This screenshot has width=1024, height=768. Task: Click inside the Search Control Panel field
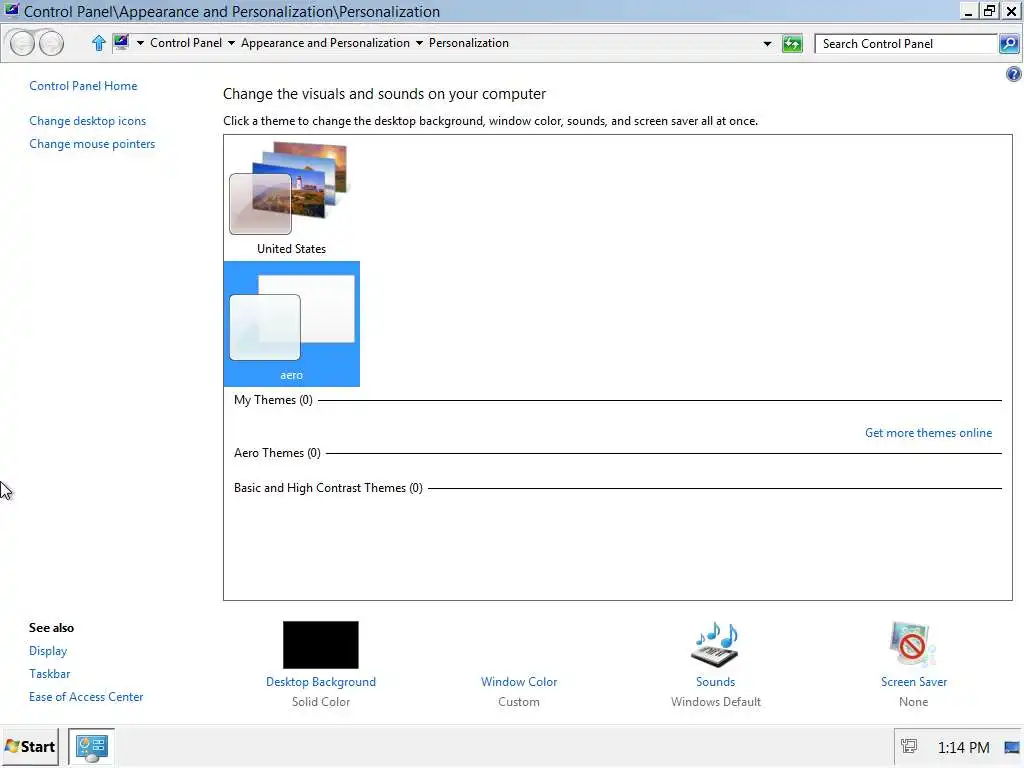click(x=906, y=44)
